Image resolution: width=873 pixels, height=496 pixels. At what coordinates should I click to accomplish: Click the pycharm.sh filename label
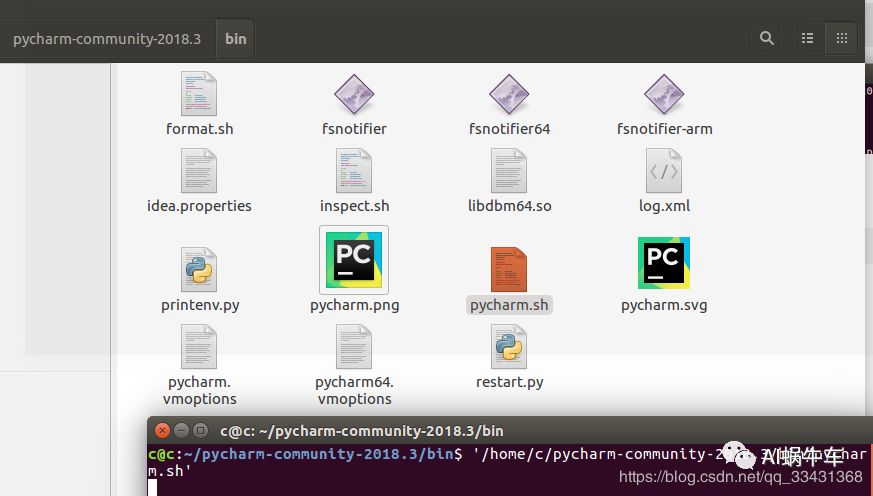pos(509,305)
